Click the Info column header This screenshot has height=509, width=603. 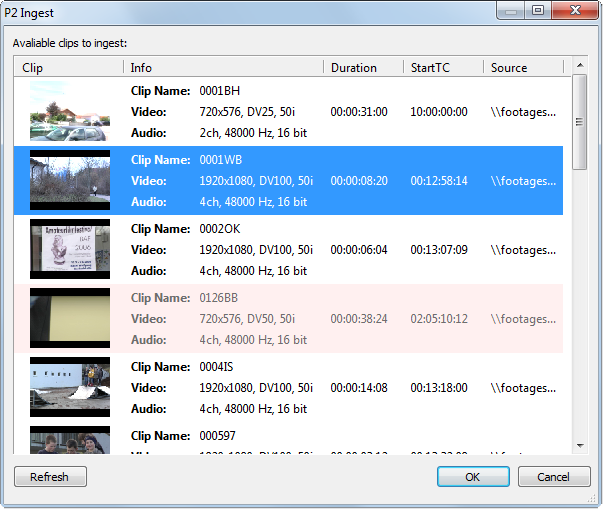tap(223, 67)
